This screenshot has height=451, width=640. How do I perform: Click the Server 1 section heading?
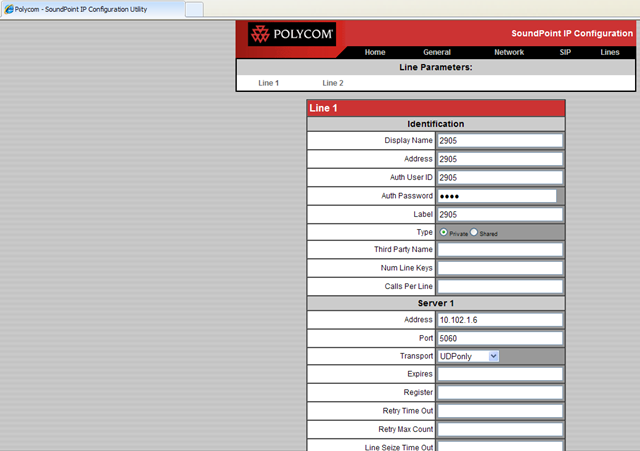pos(436,303)
